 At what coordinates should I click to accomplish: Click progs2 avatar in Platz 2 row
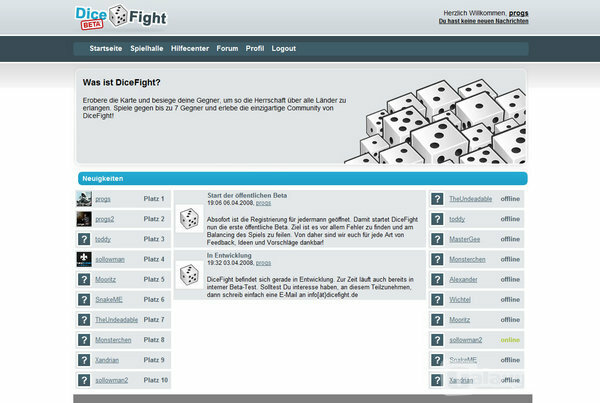point(84,219)
